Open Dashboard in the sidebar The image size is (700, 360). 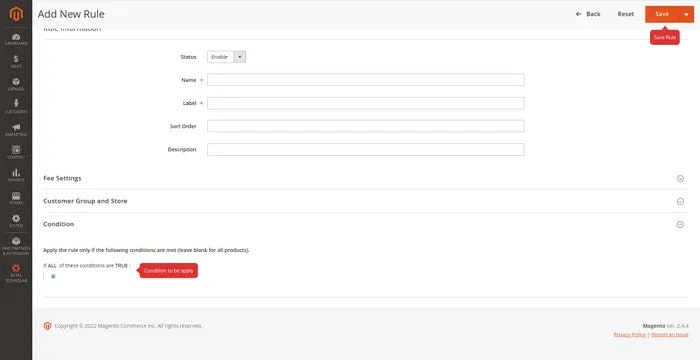click(x=16, y=39)
